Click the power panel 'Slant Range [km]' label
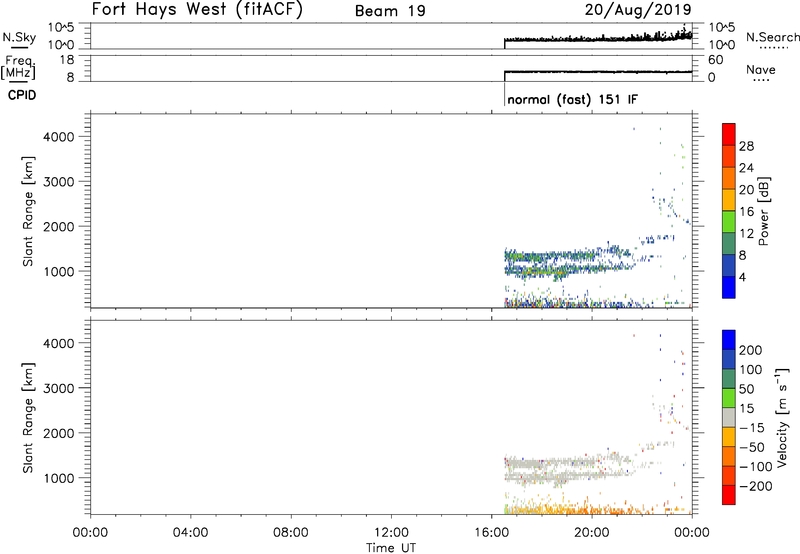 (28, 211)
